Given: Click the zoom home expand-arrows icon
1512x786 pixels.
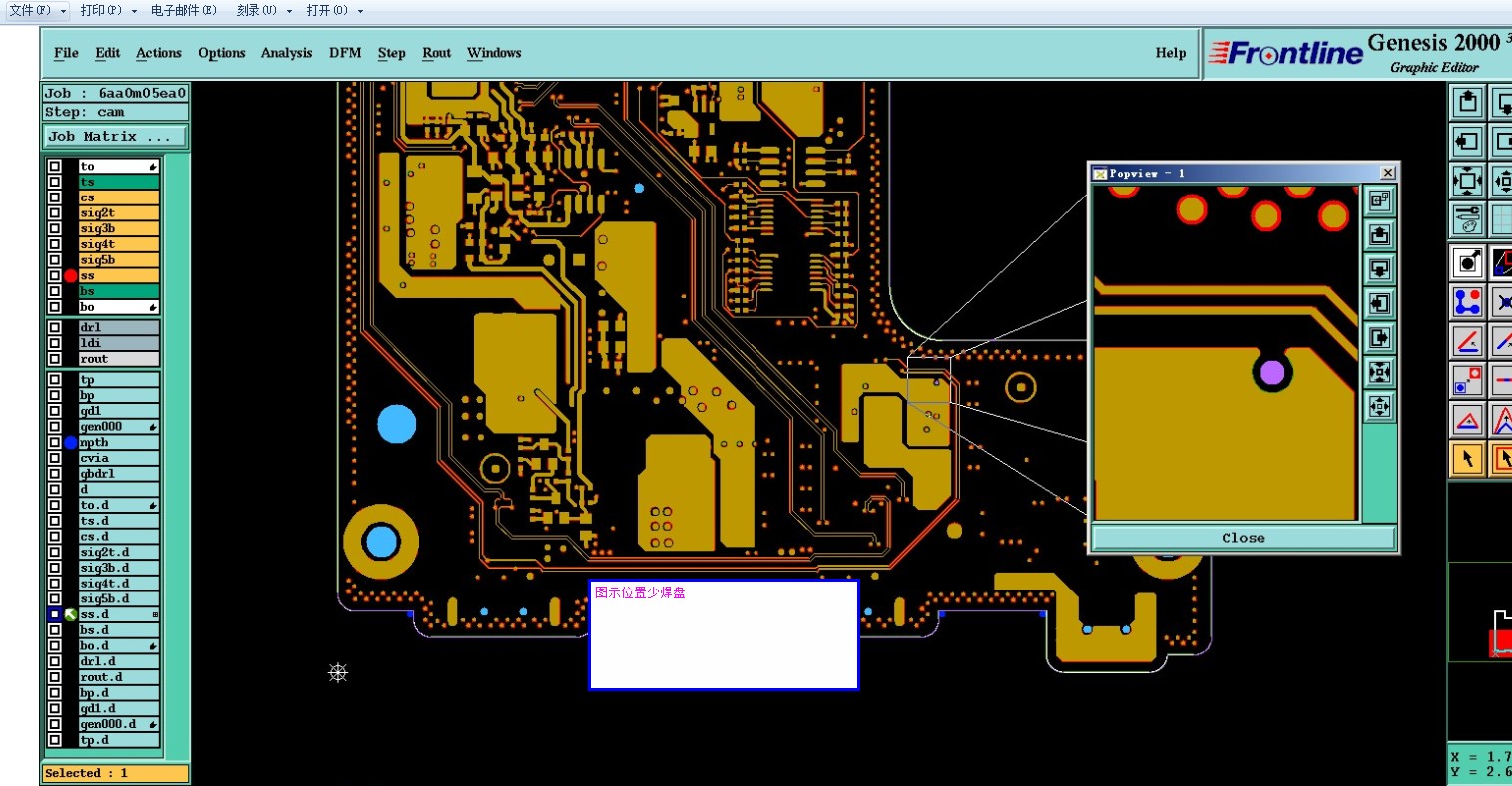Looking at the screenshot, I should click(x=1468, y=182).
